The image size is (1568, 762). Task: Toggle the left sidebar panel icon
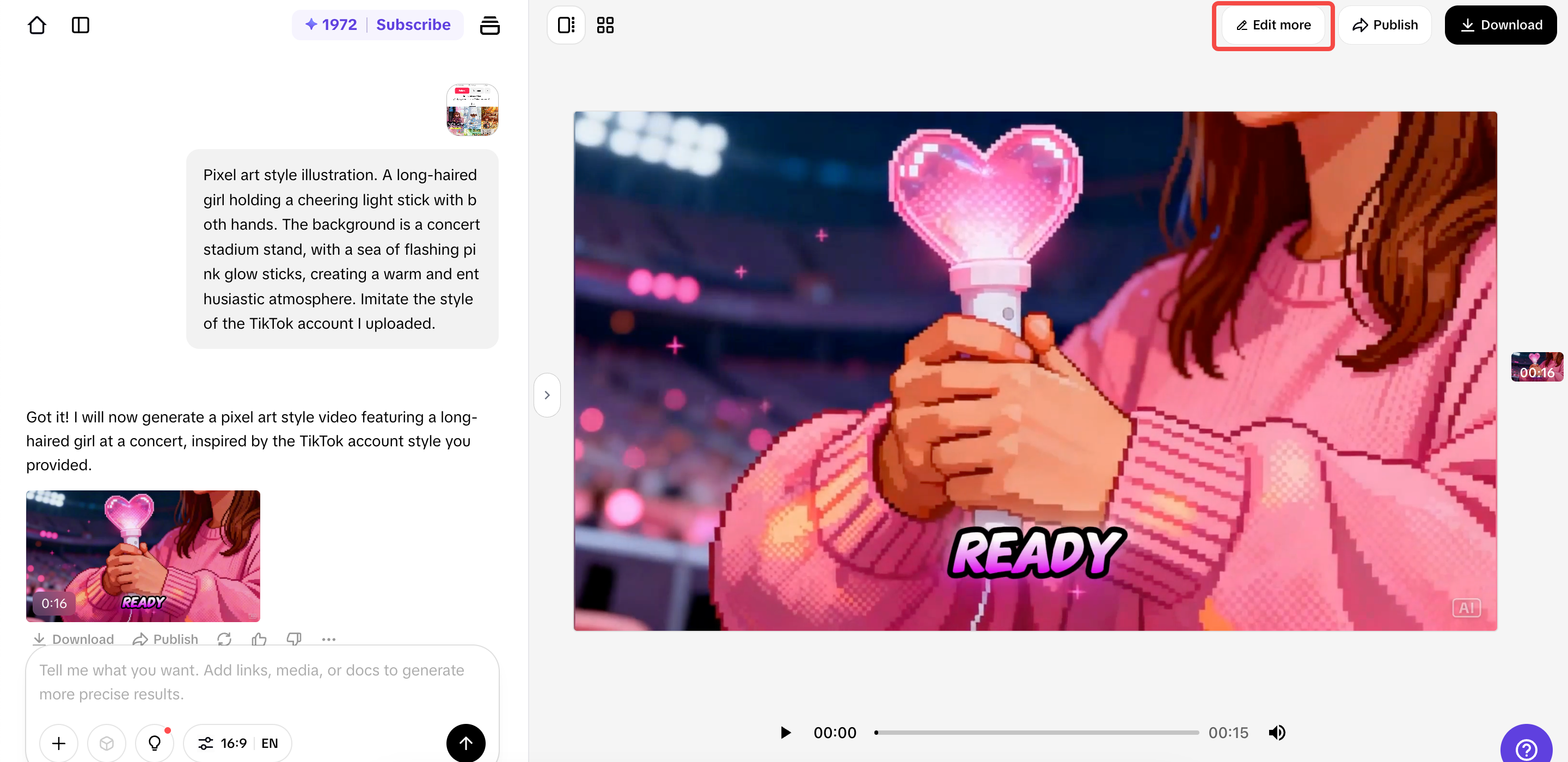pyautogui.click(x=81, y=25)
